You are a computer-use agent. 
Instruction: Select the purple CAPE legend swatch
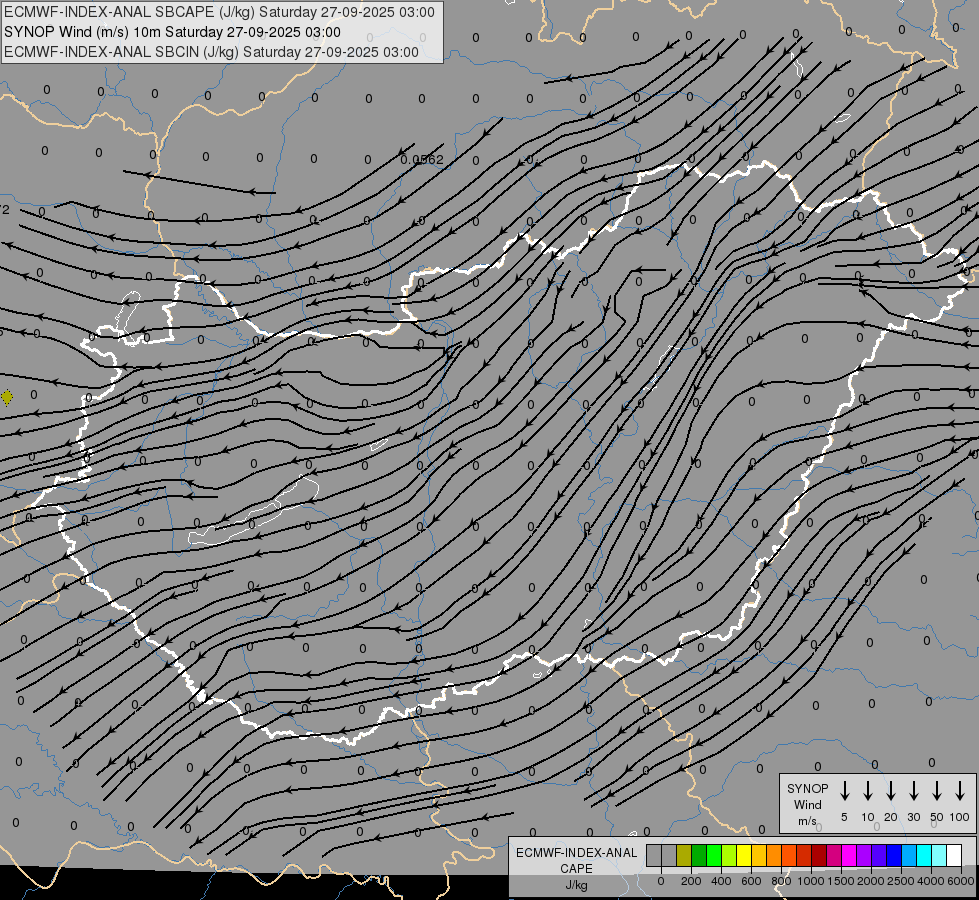(864, 855)
